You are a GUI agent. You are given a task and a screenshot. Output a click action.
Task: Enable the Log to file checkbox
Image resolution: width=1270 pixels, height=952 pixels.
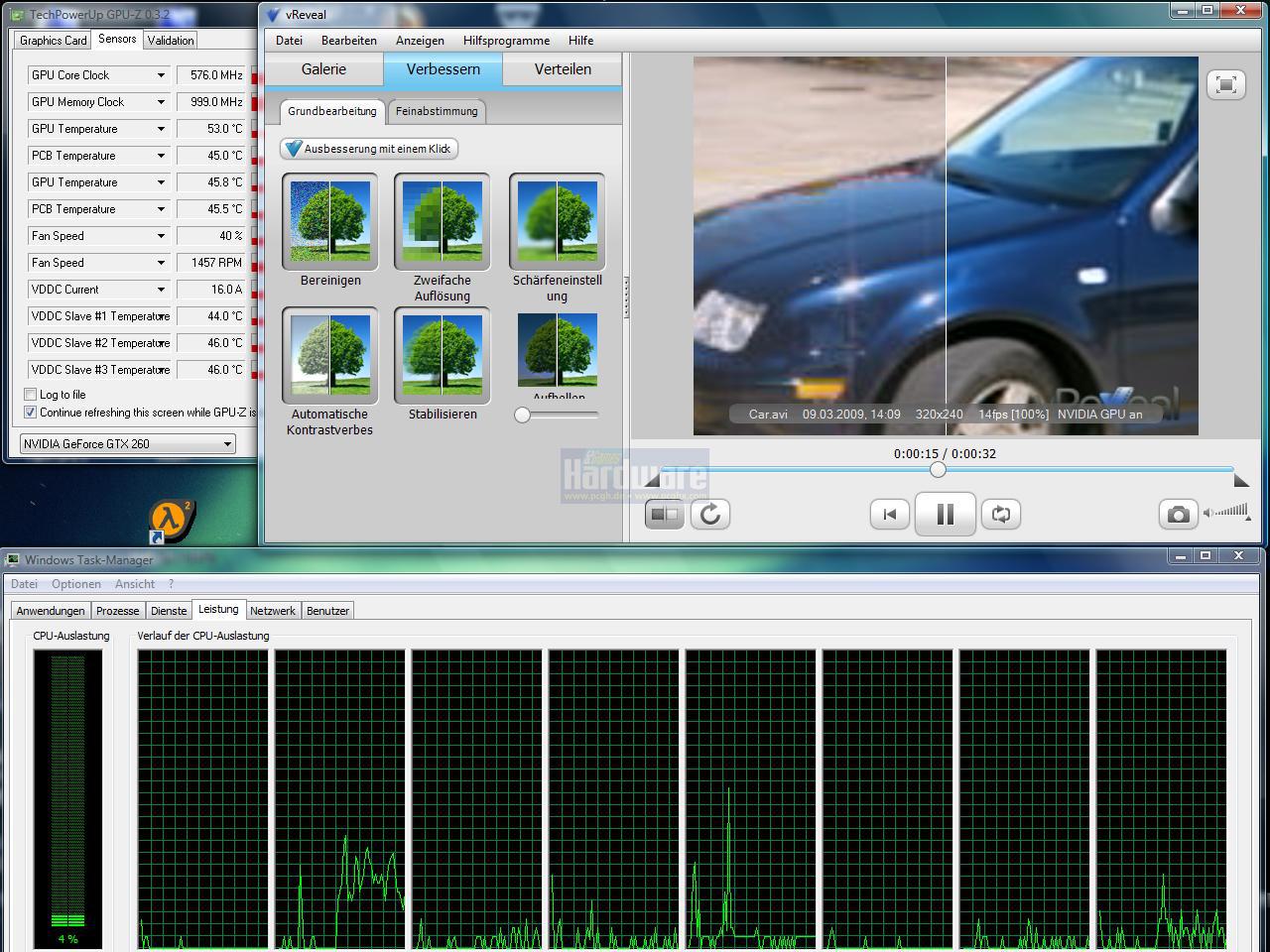pos(30,395)
